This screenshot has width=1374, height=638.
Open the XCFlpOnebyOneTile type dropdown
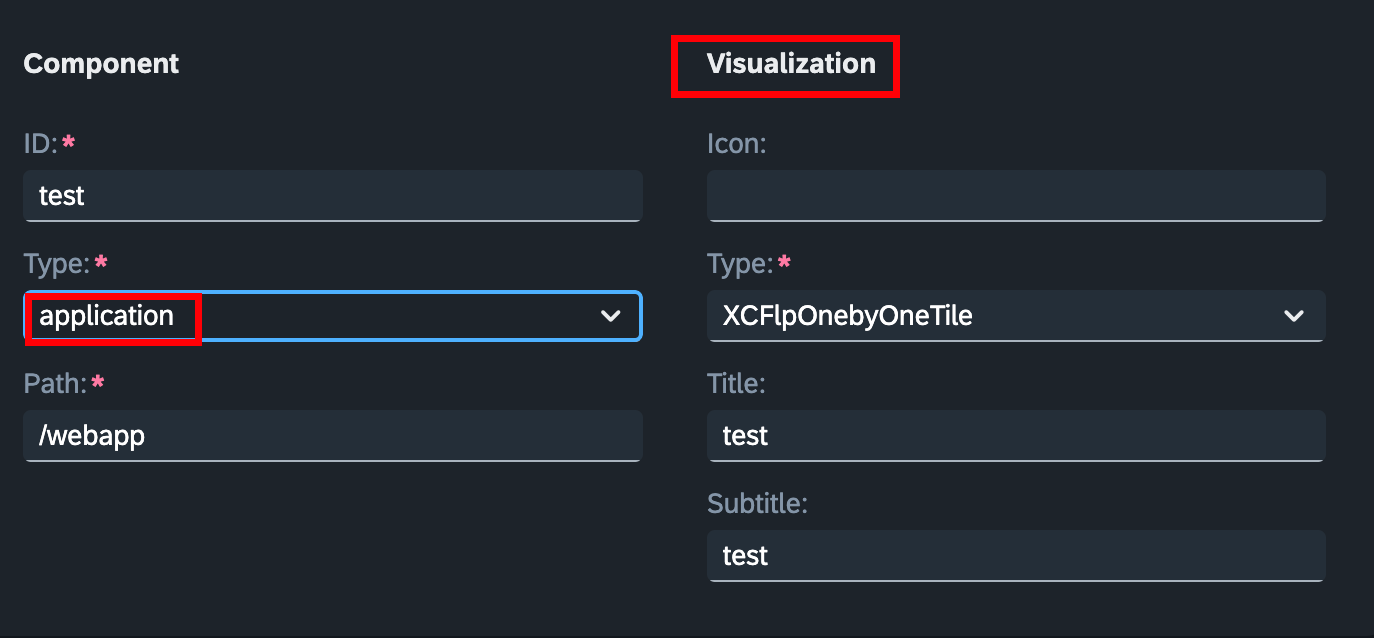coord(1016,316)
